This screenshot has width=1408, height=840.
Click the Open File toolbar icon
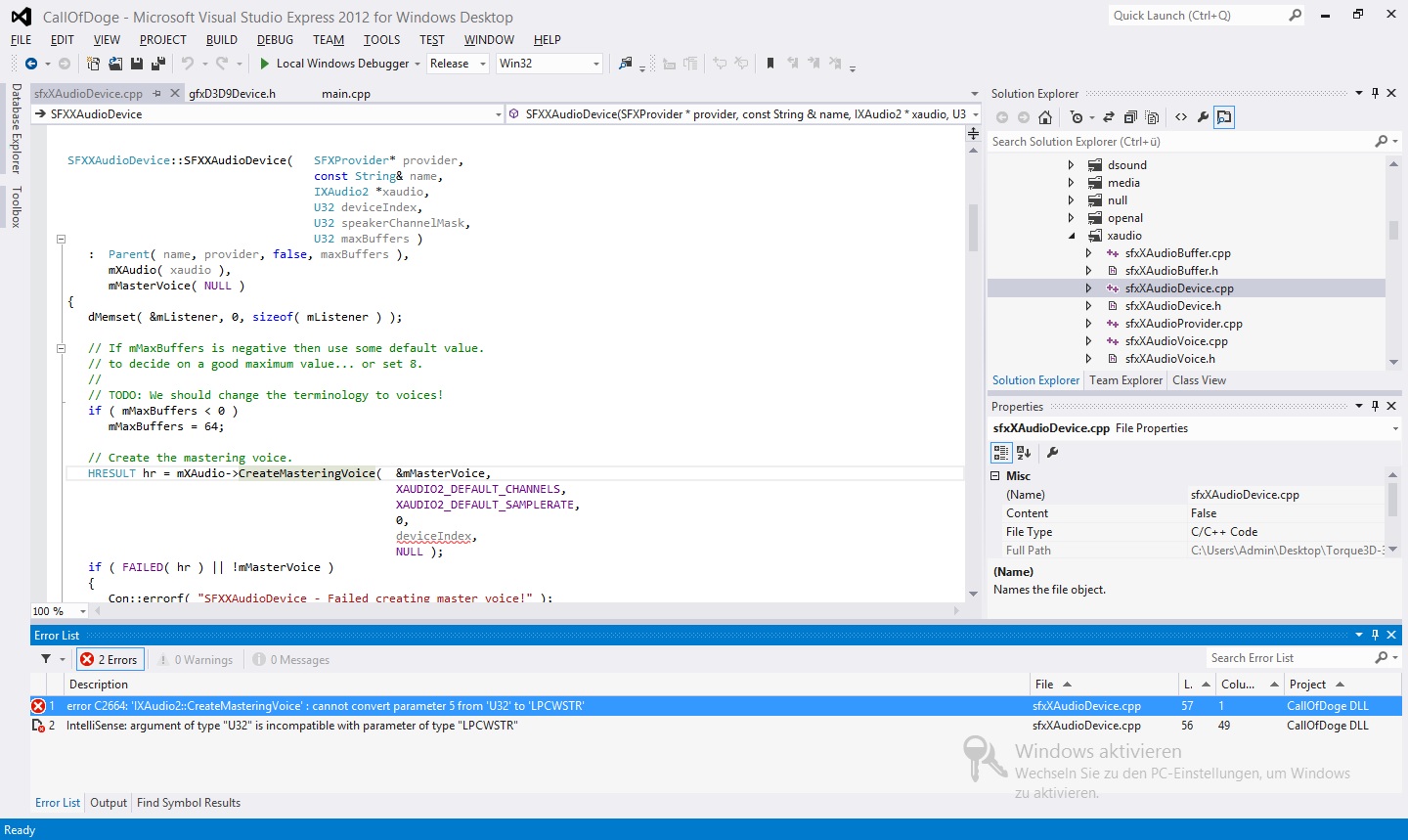pos(115,64)
